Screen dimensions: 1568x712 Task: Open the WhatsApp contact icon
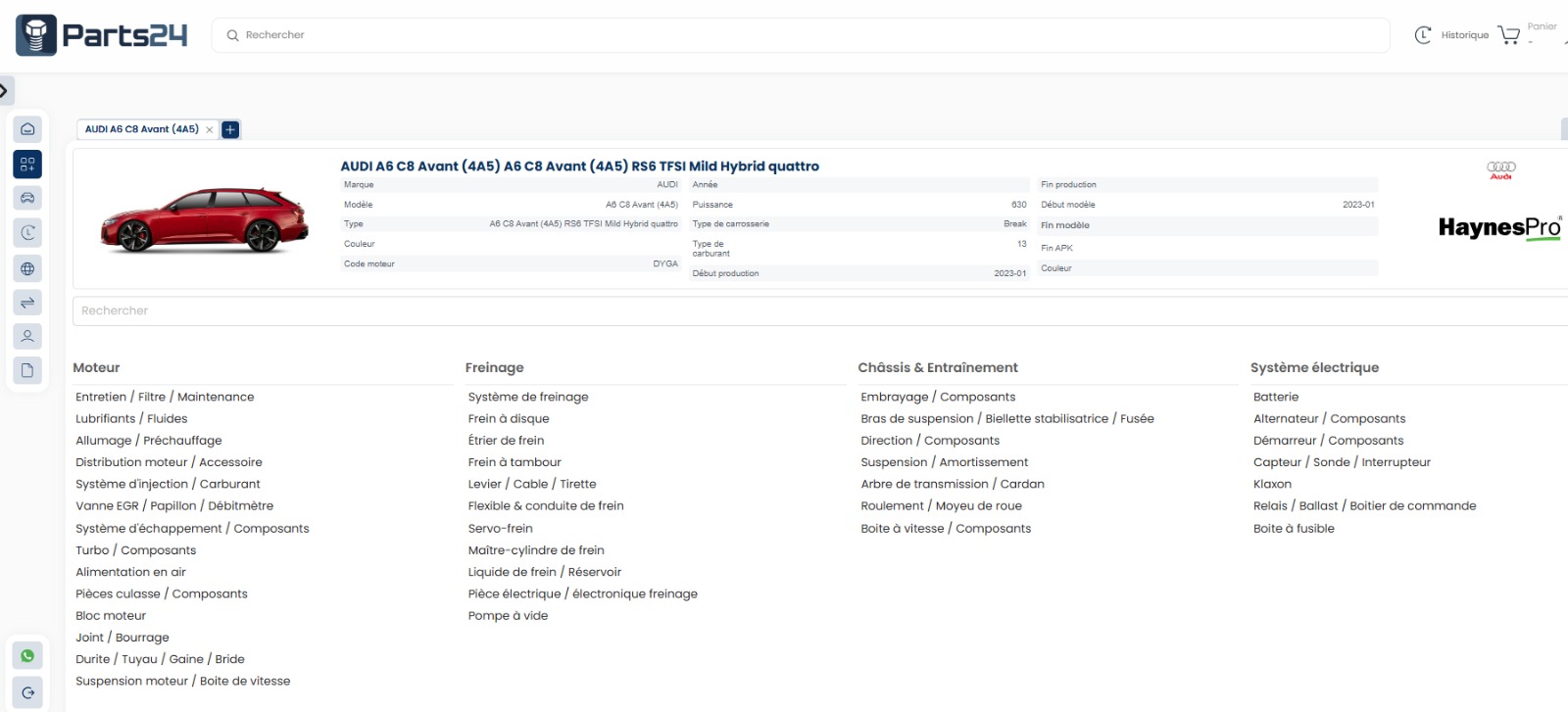click(x=27, y=656)
